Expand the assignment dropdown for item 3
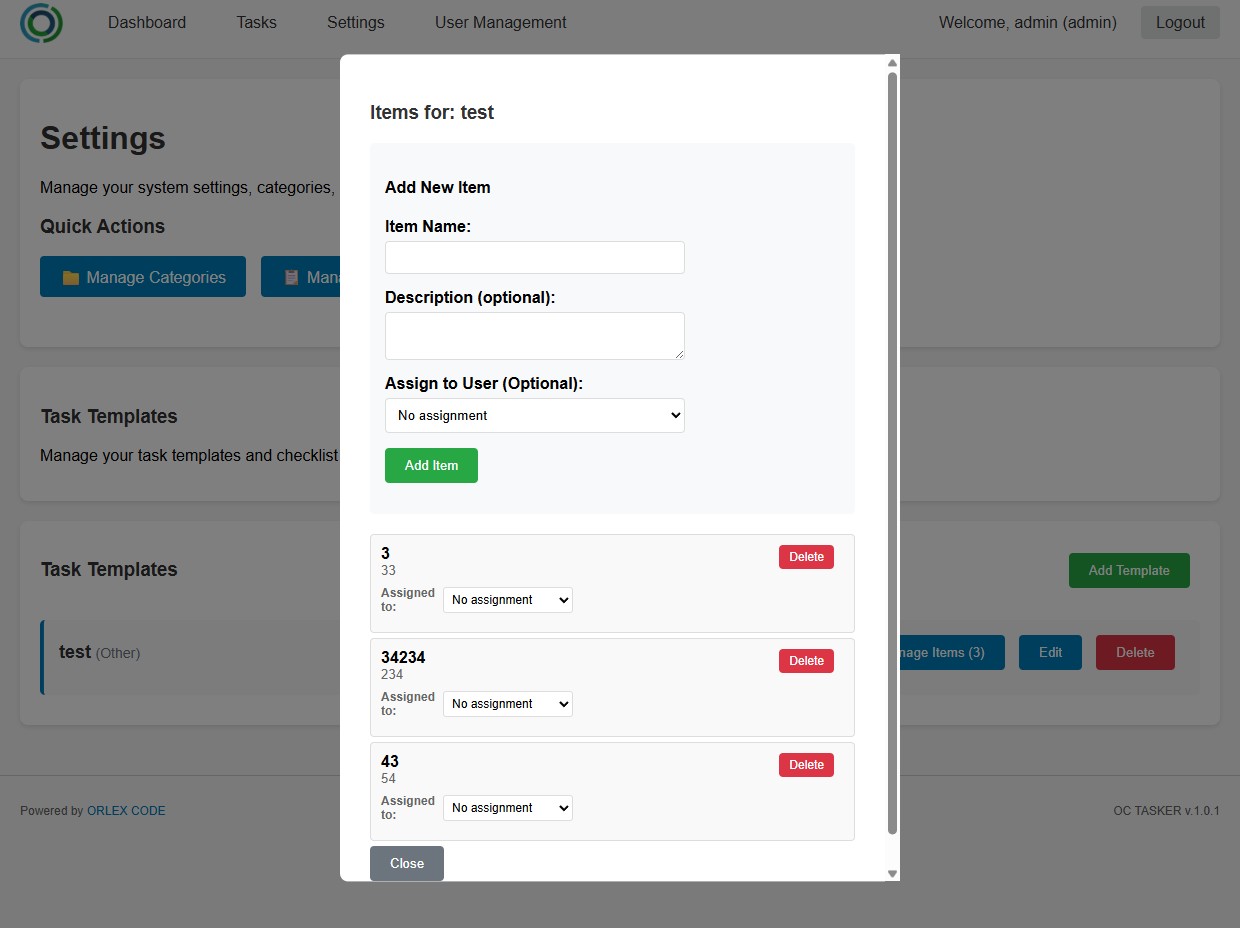1240x928 pixels. click(x=507, y=600)
